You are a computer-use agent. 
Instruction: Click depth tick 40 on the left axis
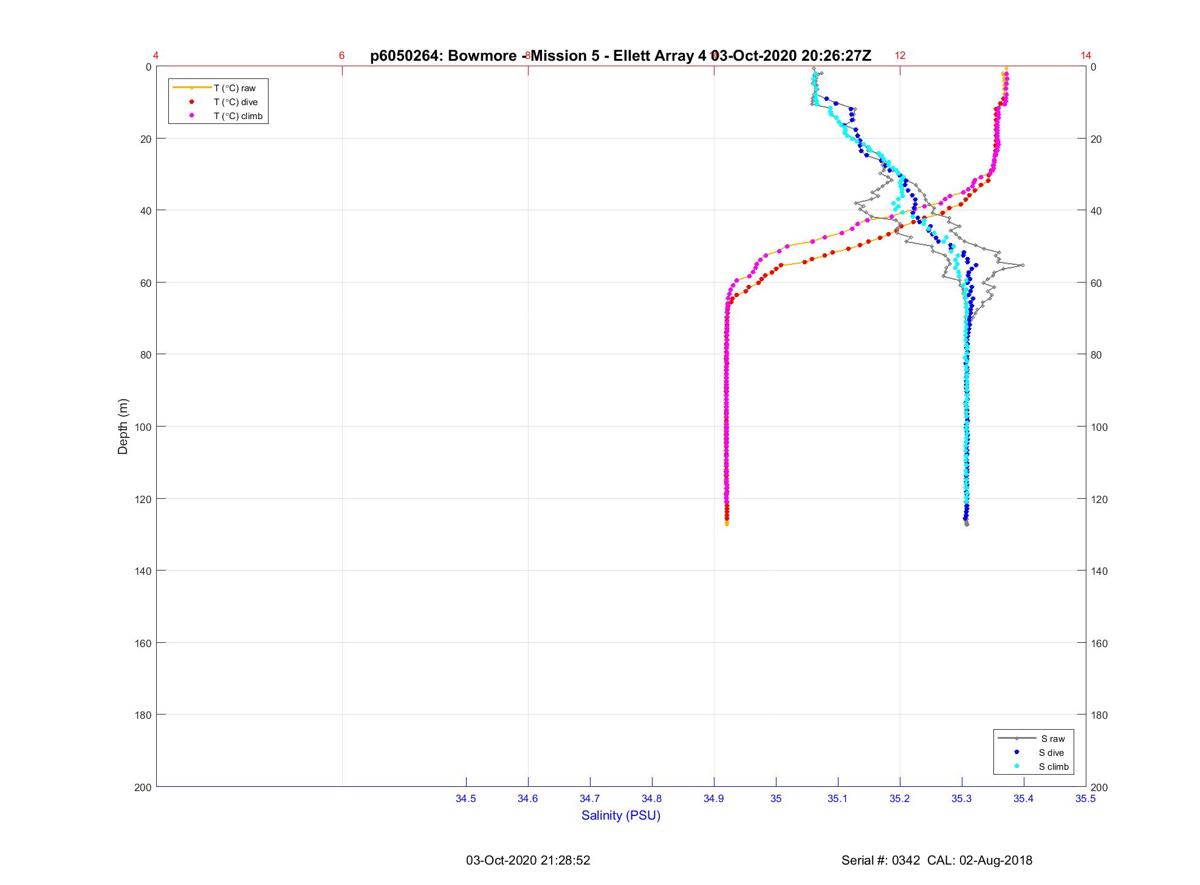(145, 211)
